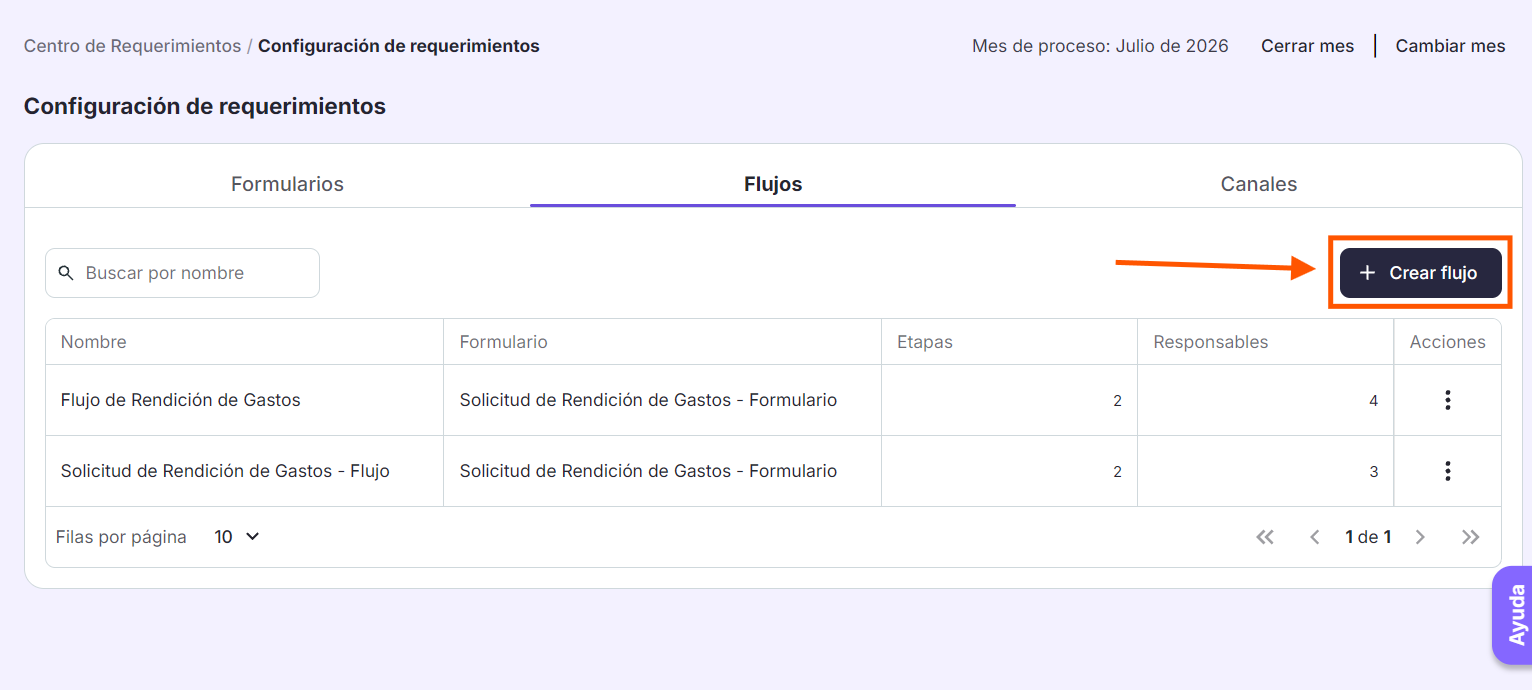
Task: Select the Flujo de Rendición de Gastos row name
Action: 180,400
